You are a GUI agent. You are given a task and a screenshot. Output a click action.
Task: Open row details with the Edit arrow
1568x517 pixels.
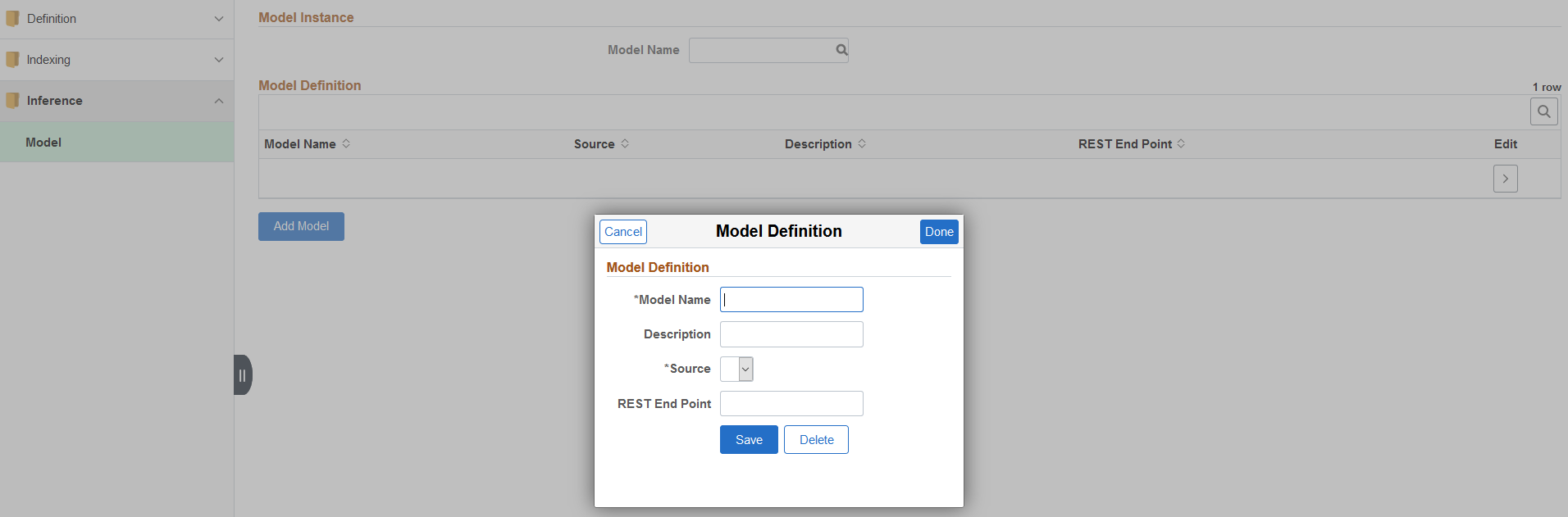coord(1506,179)
